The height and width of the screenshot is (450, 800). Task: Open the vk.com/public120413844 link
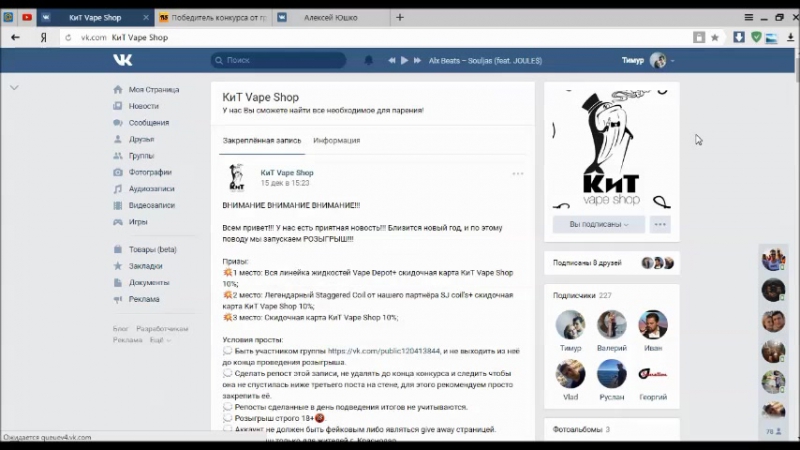(384, 351)
